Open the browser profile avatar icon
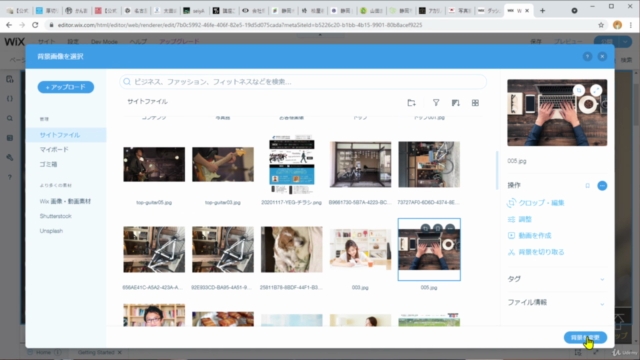Viewport: 640px width, 360px height. (617, 25)
